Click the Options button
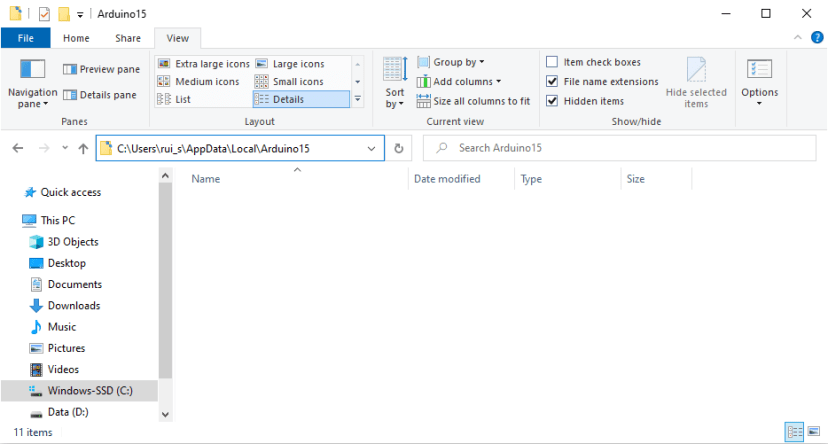 [759, 79]
